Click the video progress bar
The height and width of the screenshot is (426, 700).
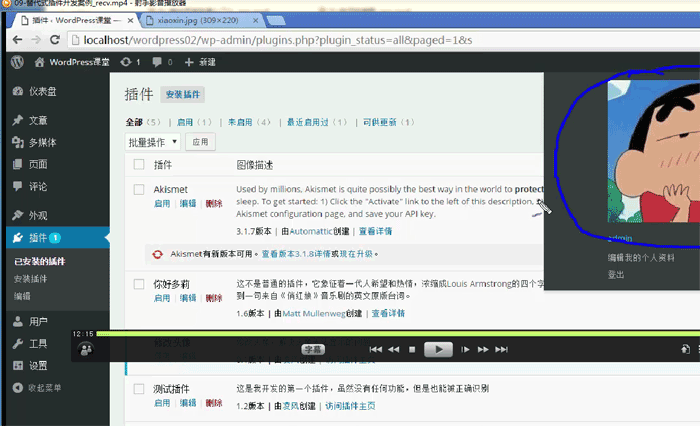(x=398, y=334)
